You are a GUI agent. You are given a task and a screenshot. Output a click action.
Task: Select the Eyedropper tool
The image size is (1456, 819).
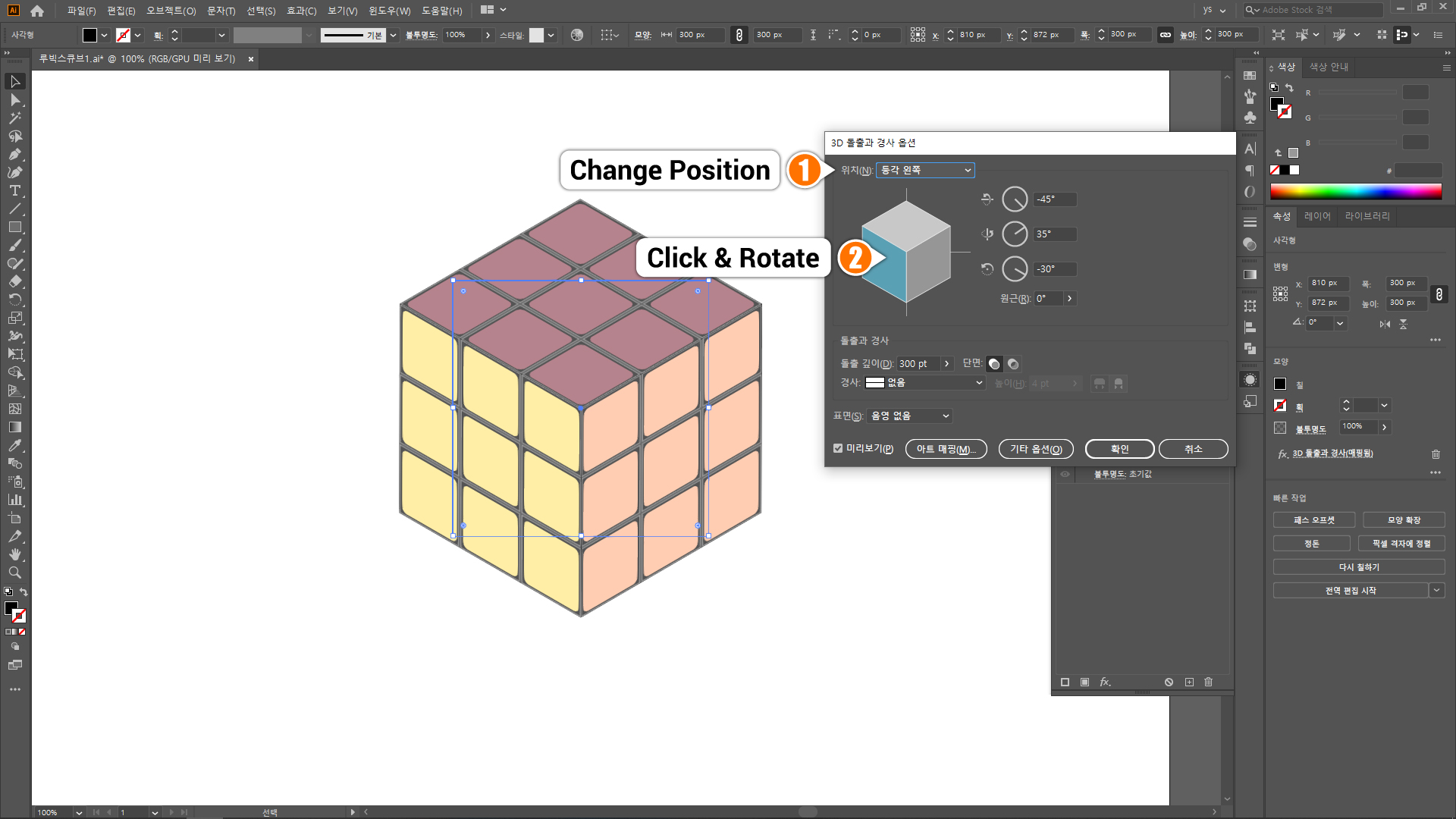pos(15,446)
